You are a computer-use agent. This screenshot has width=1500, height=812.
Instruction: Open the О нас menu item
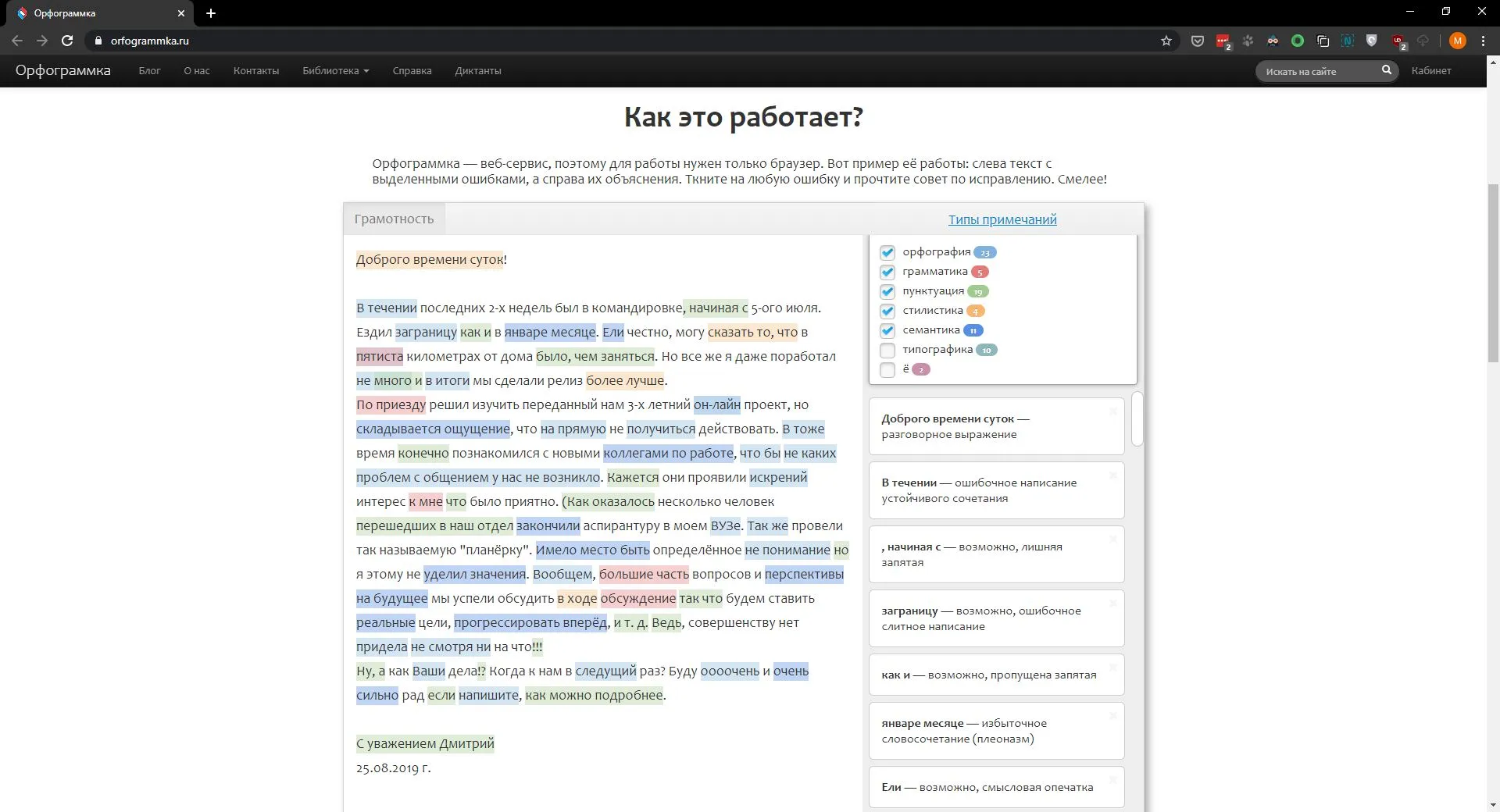(197, 70)
